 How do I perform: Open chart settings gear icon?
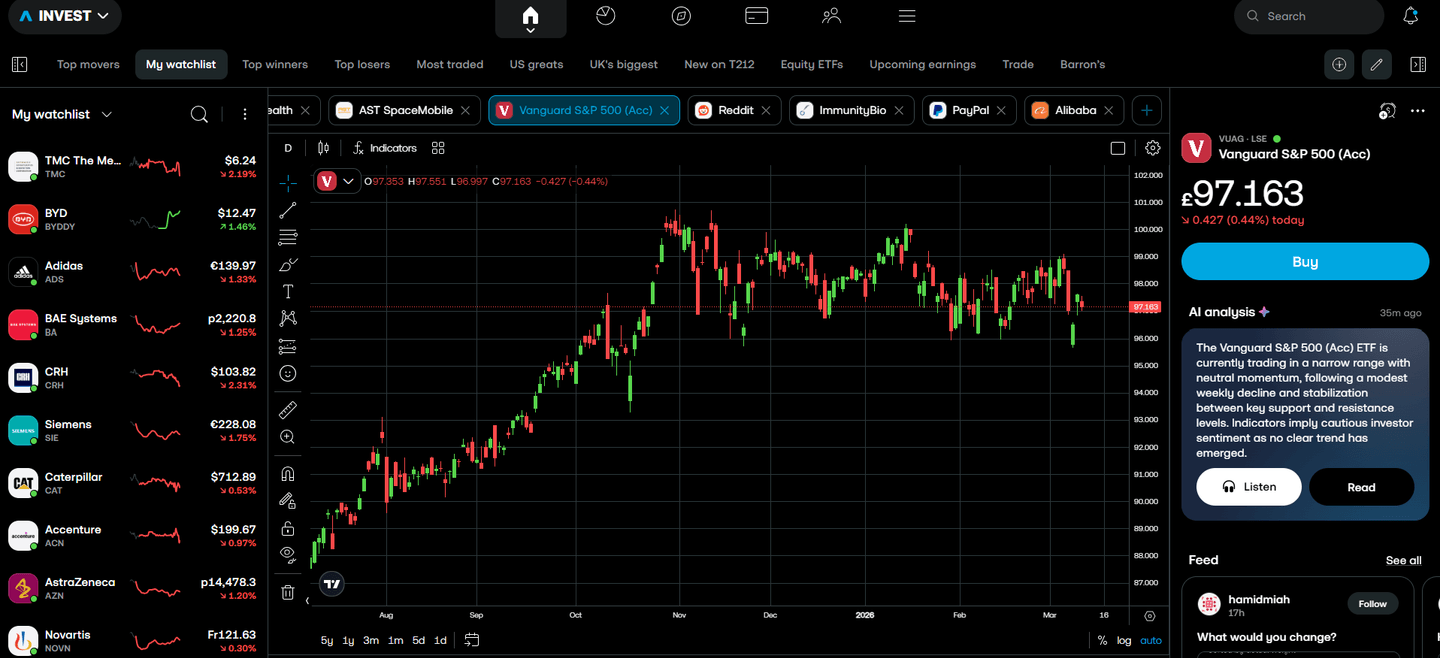pyautogui.click(x=1153, y=148)
